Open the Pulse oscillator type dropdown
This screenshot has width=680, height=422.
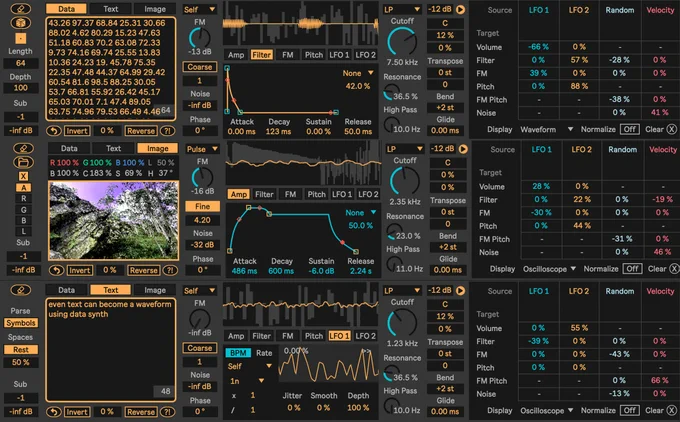point(202,149)
